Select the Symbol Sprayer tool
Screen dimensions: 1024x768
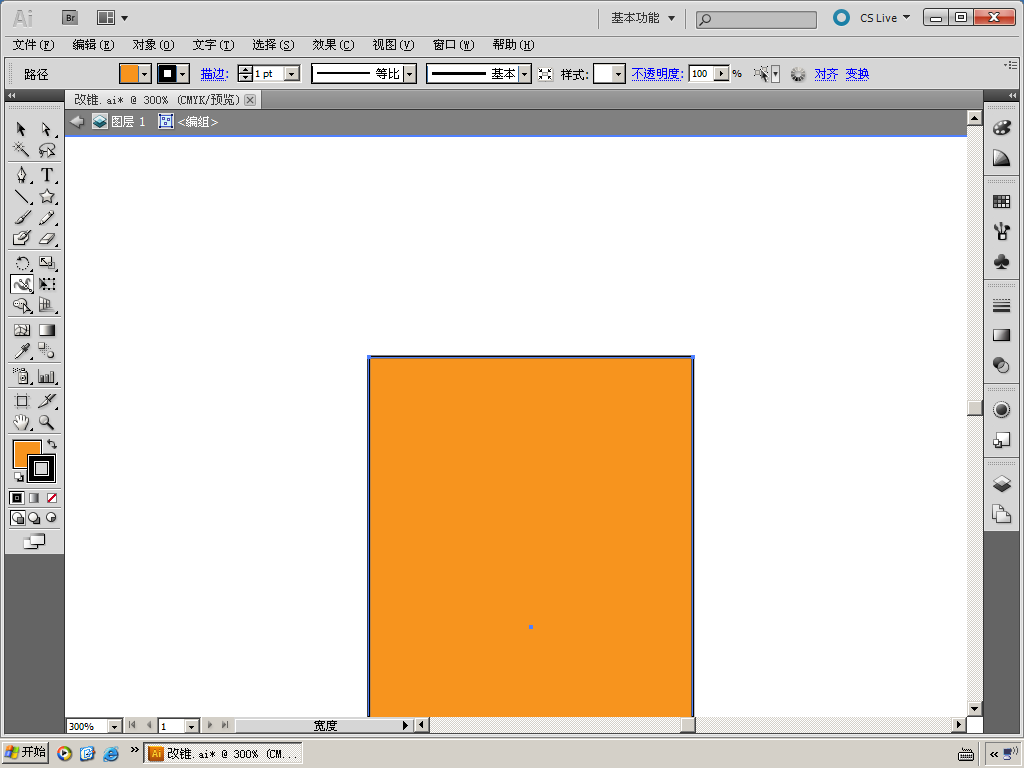(x=22, y=376)
